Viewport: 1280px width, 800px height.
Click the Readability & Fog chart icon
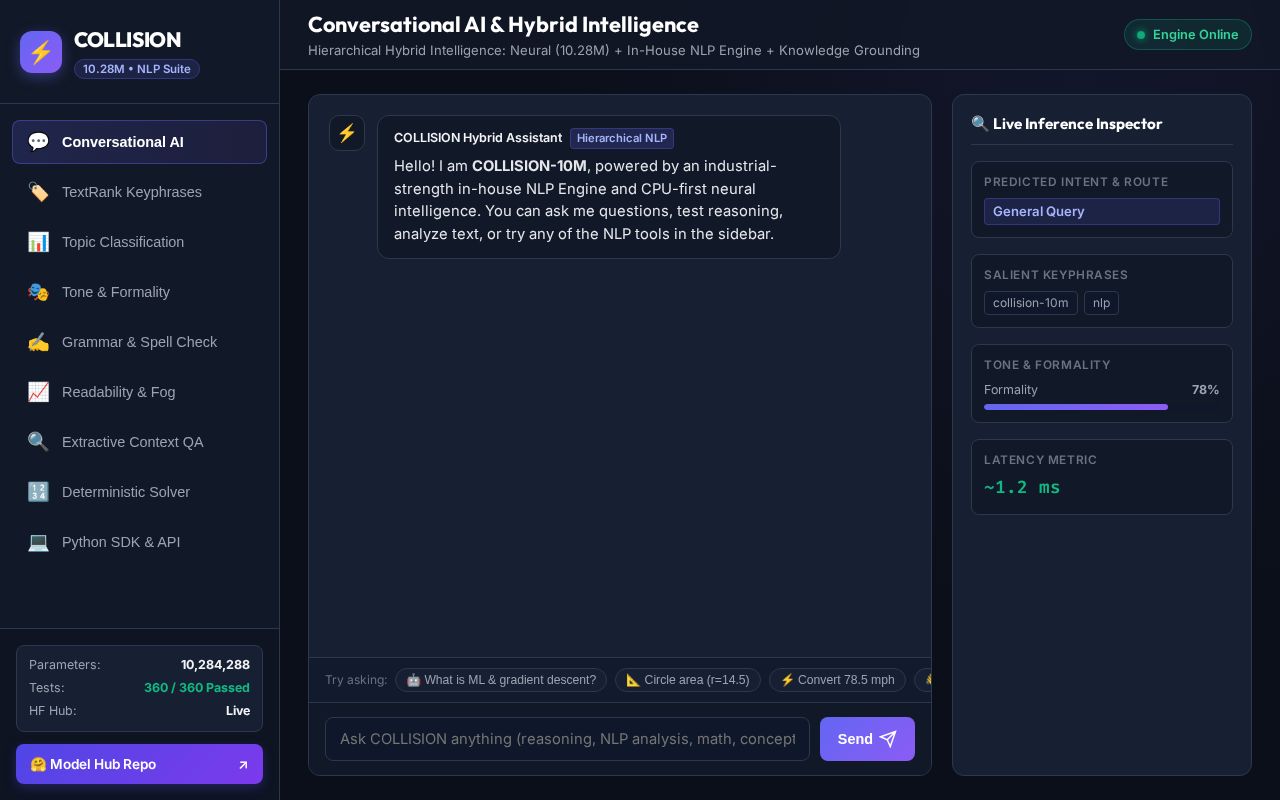click(38, 392)
